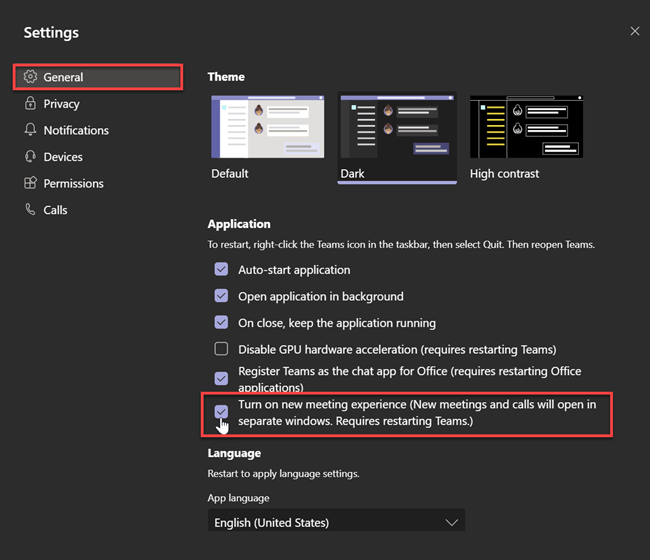Click the Calls phone icon

tap(30, 209)
